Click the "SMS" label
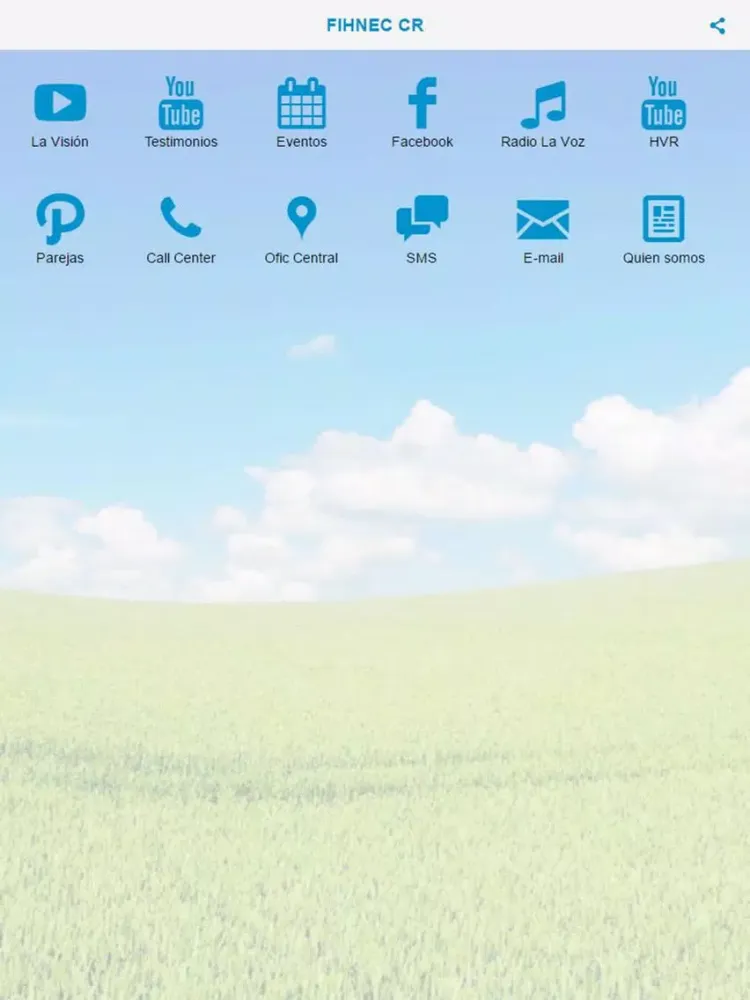This screenshot has height=1000, width=750. [422, 258]
